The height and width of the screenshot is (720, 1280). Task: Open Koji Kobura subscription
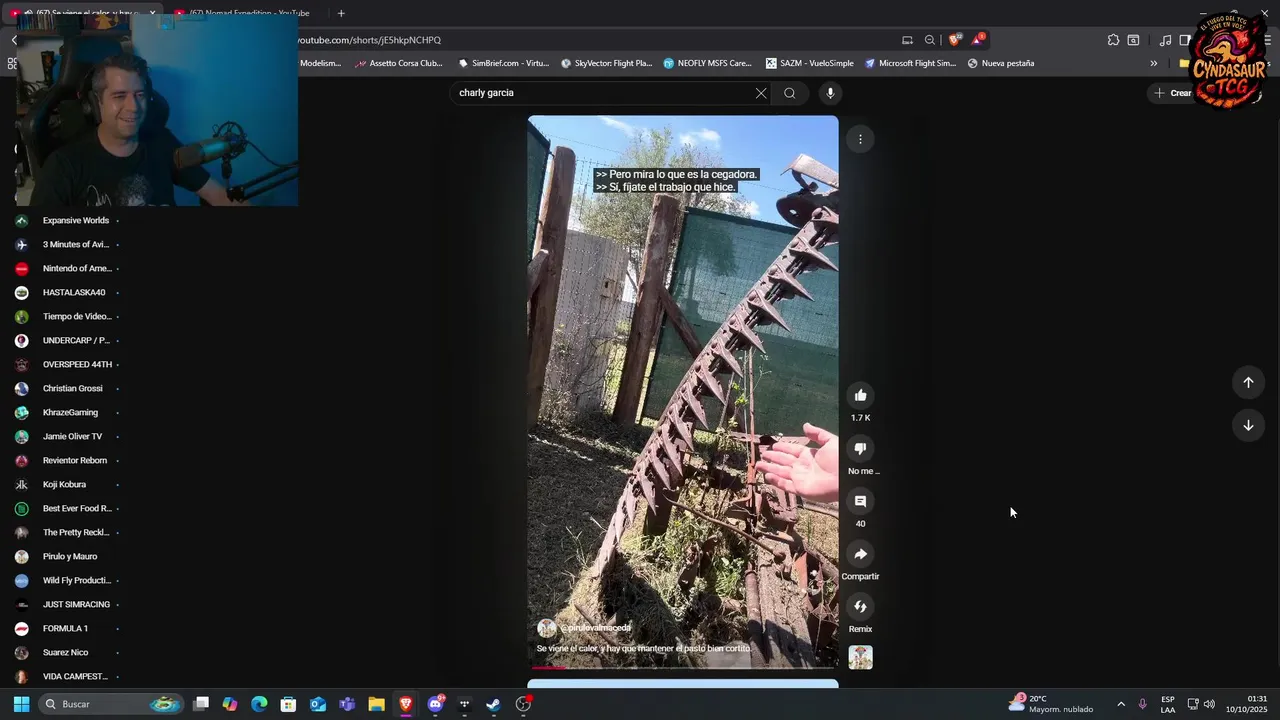(x=66, y=484)
